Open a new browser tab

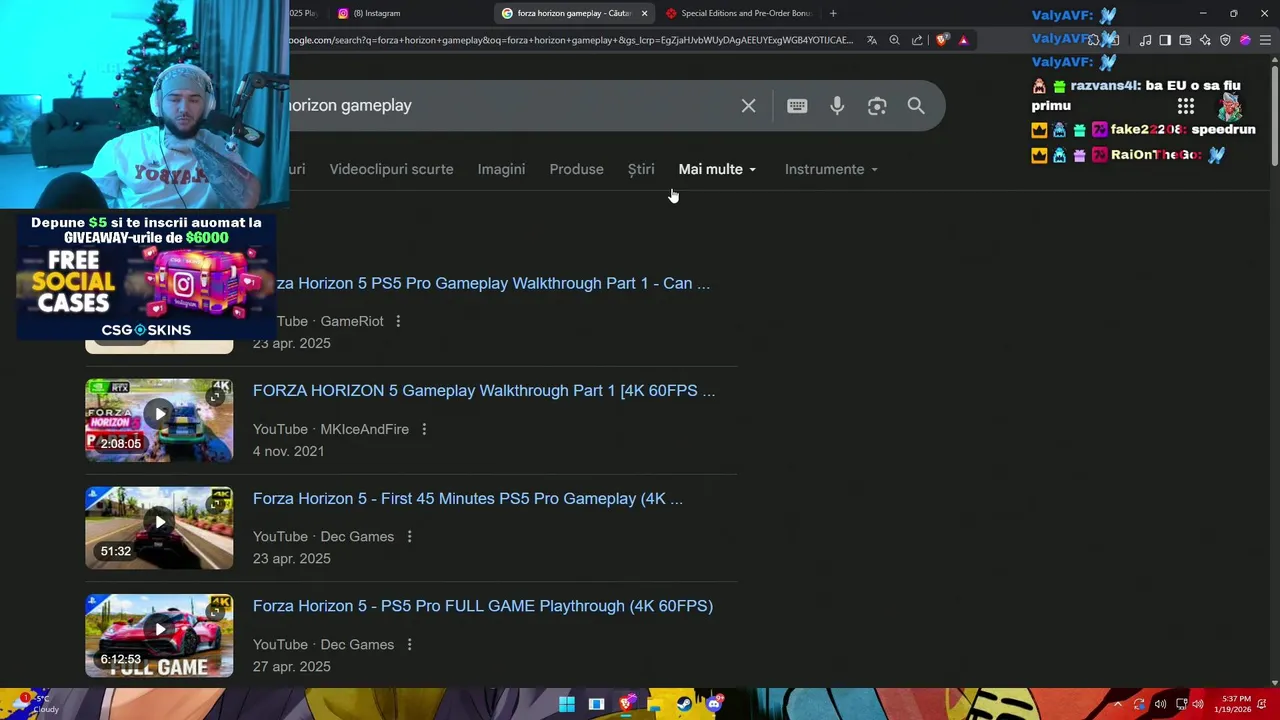coord(833,13)
